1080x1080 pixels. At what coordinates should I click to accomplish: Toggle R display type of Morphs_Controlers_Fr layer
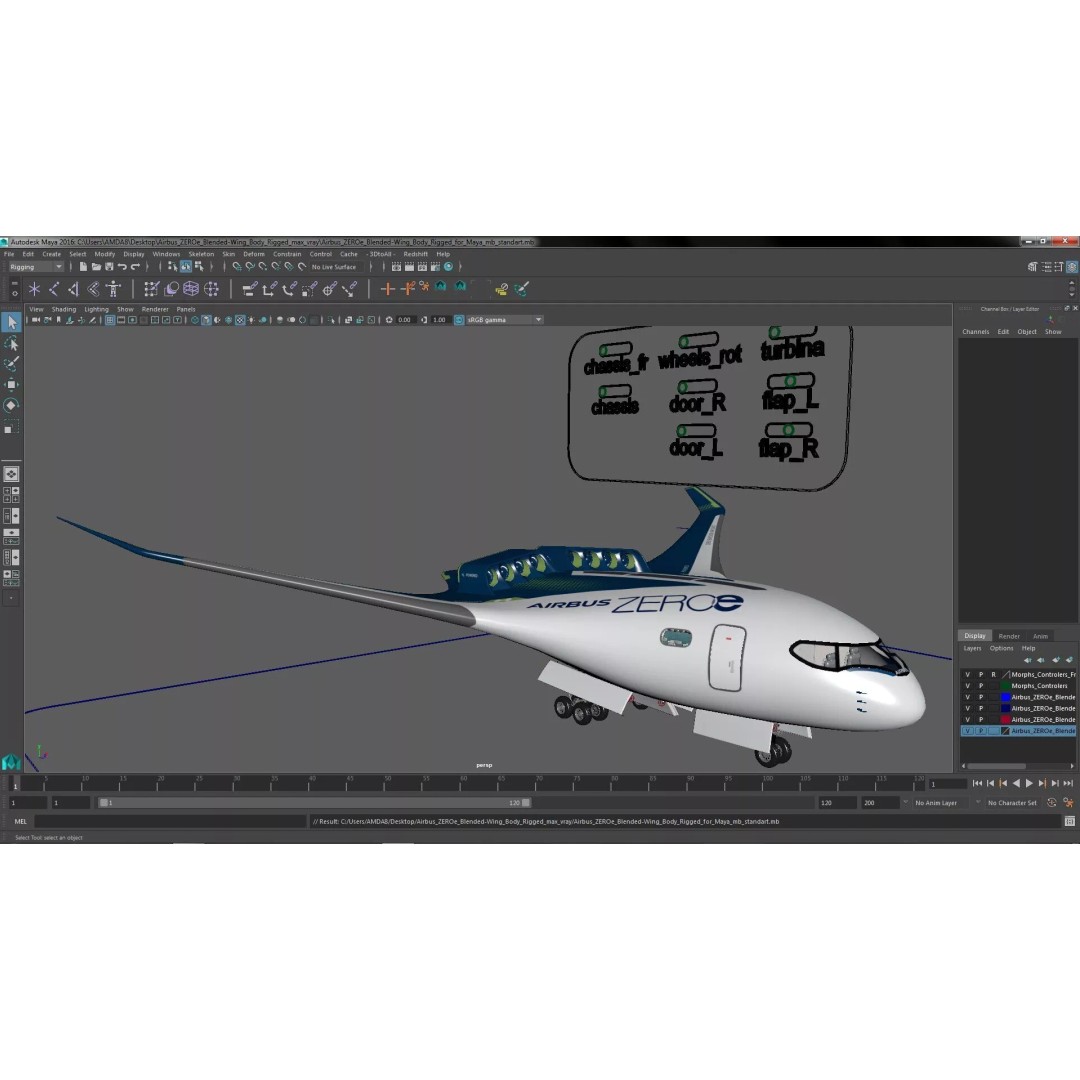pos(993,674)
